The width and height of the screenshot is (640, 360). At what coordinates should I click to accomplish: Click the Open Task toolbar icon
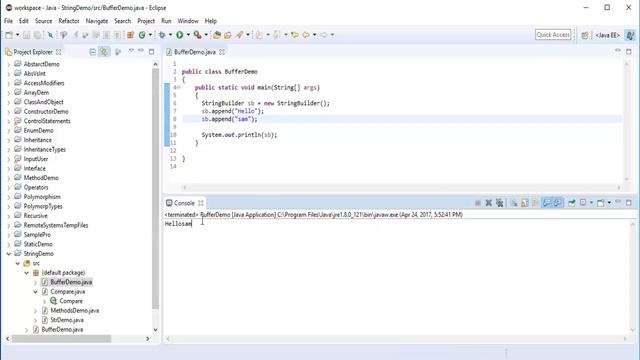[x=228, y=35]
